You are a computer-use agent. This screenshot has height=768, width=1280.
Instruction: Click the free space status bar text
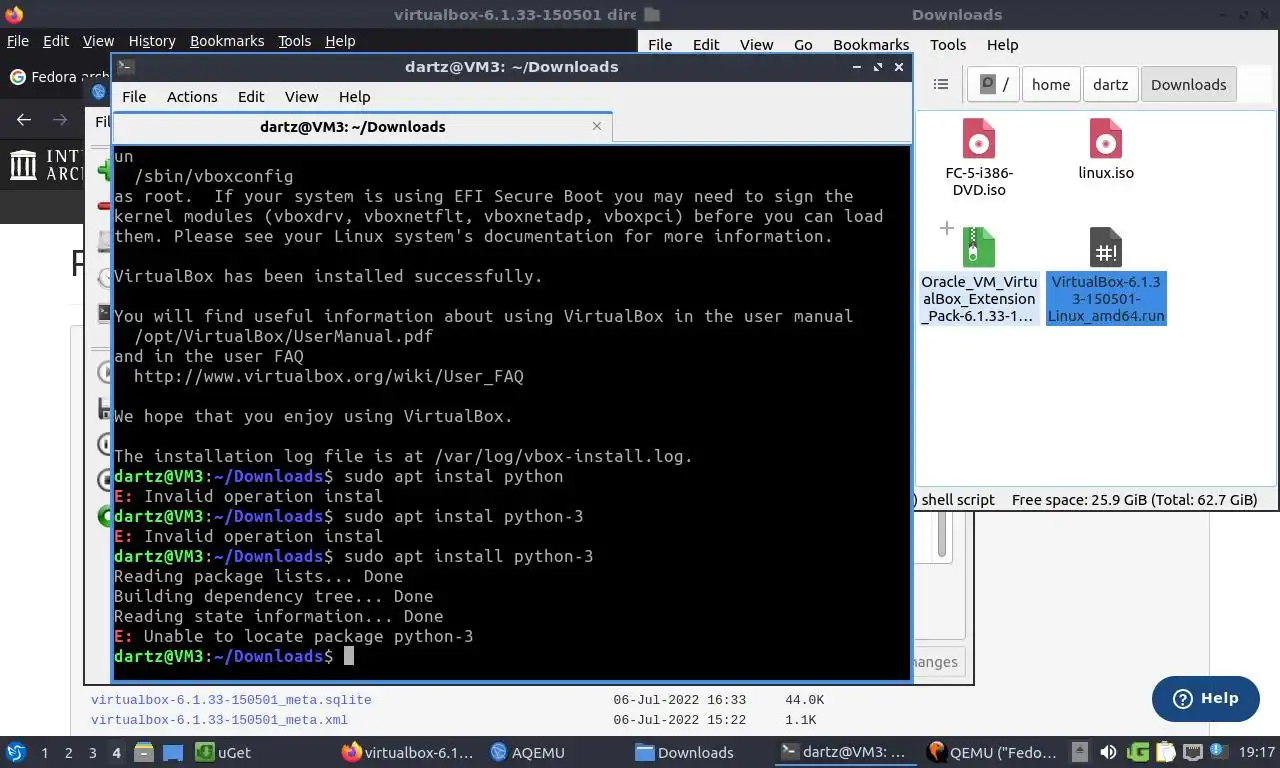click(x=1134, y=499)
